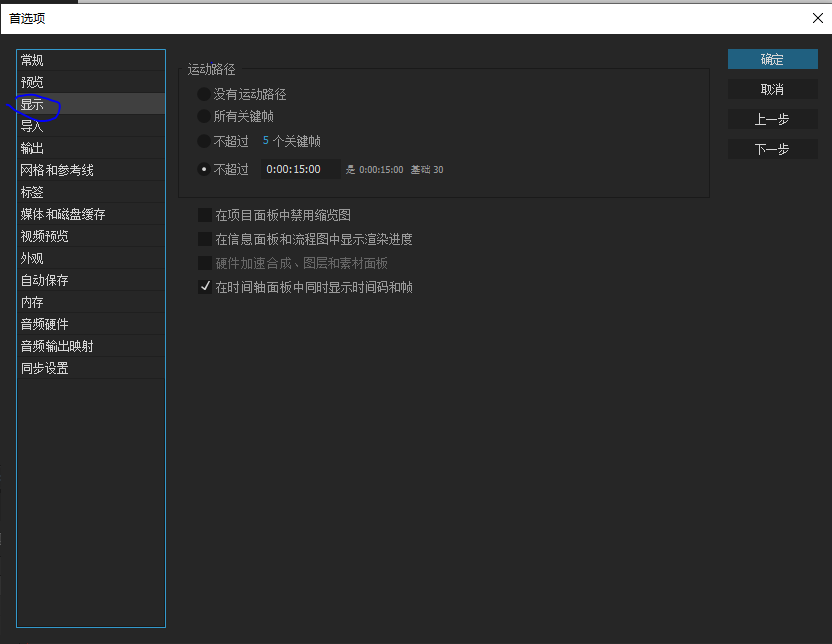Dismiss the dialog via 取消

point(771,89)
